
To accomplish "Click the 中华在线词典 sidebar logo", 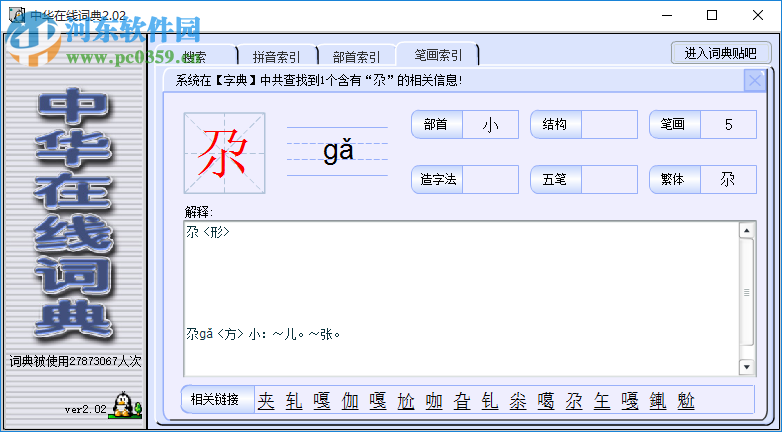I will click(74, 215).
